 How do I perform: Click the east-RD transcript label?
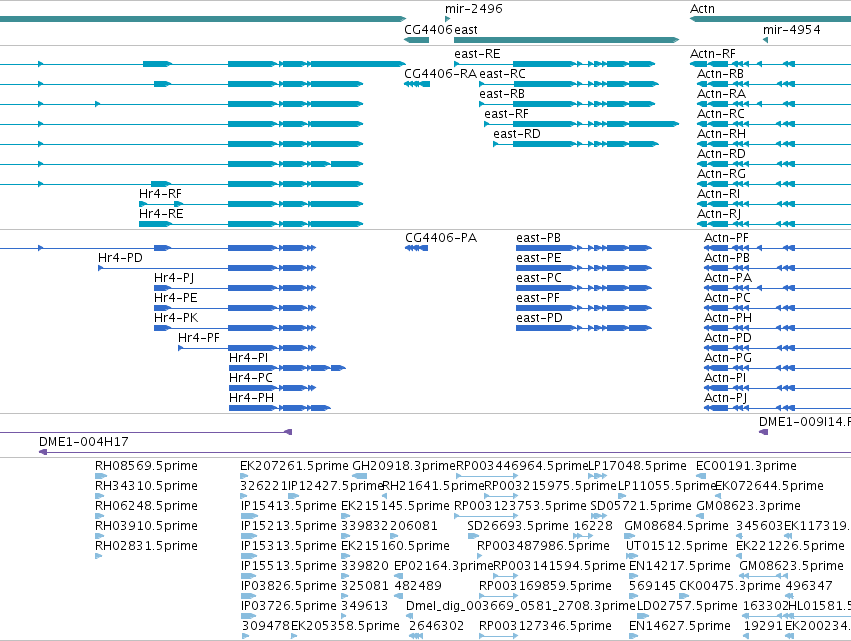517,134
